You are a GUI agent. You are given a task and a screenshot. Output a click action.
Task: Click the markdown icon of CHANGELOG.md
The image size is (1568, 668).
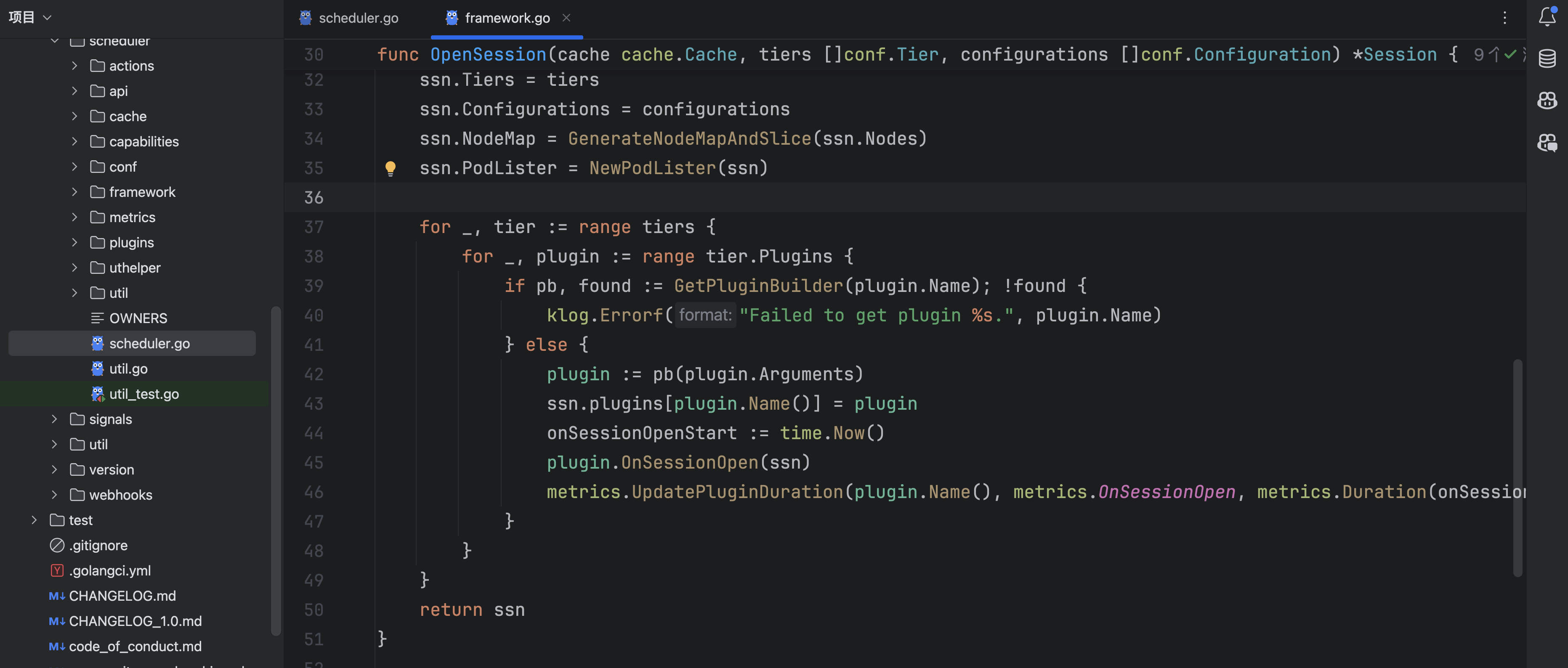pos(57,596)
